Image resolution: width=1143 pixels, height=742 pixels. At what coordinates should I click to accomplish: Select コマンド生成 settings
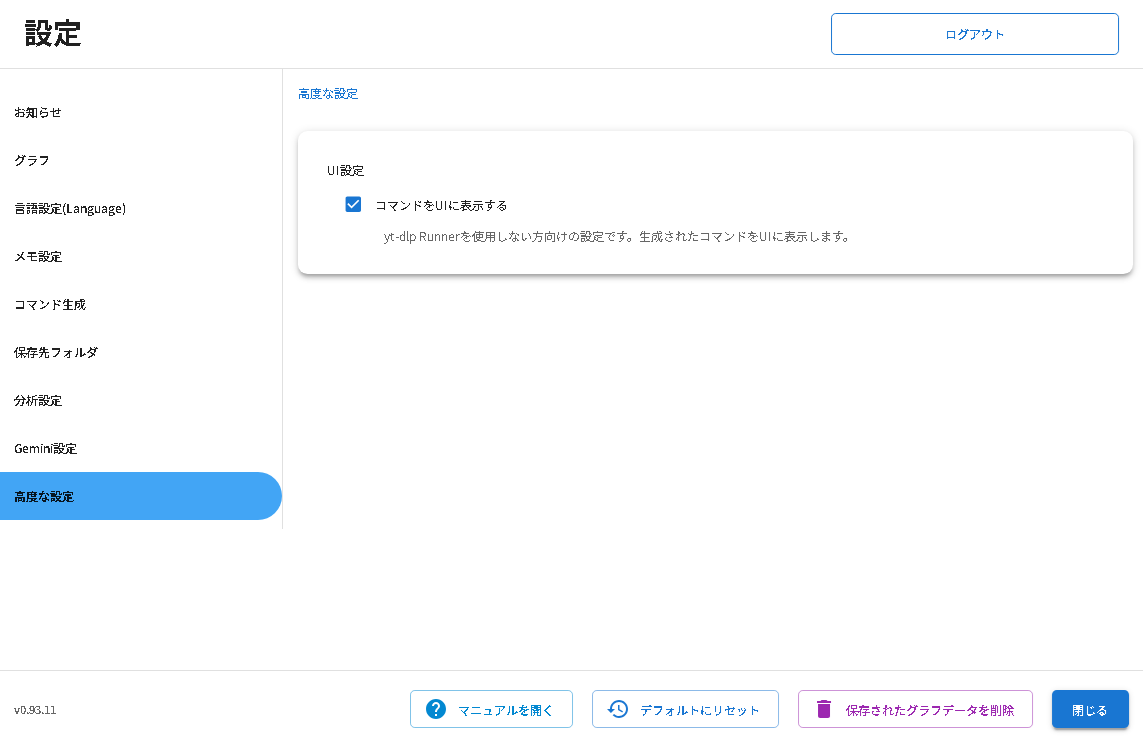(x=141, y=304)
